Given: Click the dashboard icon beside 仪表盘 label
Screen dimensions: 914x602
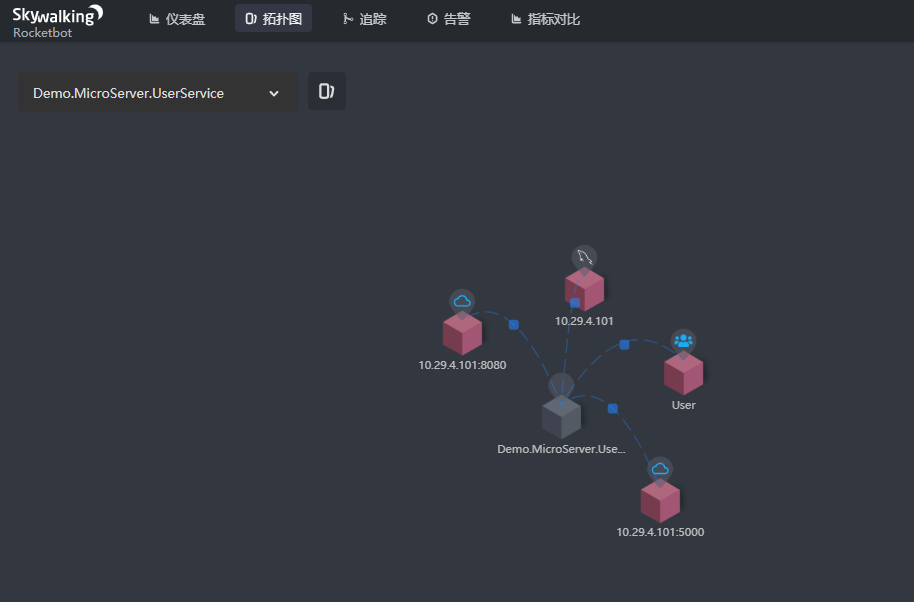Looking at the screenshot, I should pyautogui.click(x=154, y=17).
